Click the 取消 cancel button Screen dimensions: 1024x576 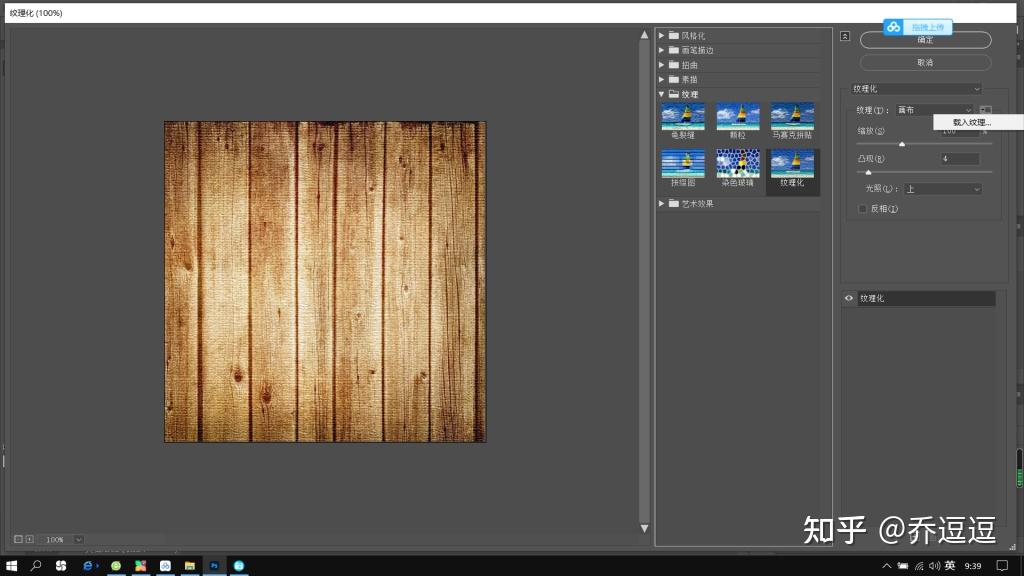coord(925,62)
